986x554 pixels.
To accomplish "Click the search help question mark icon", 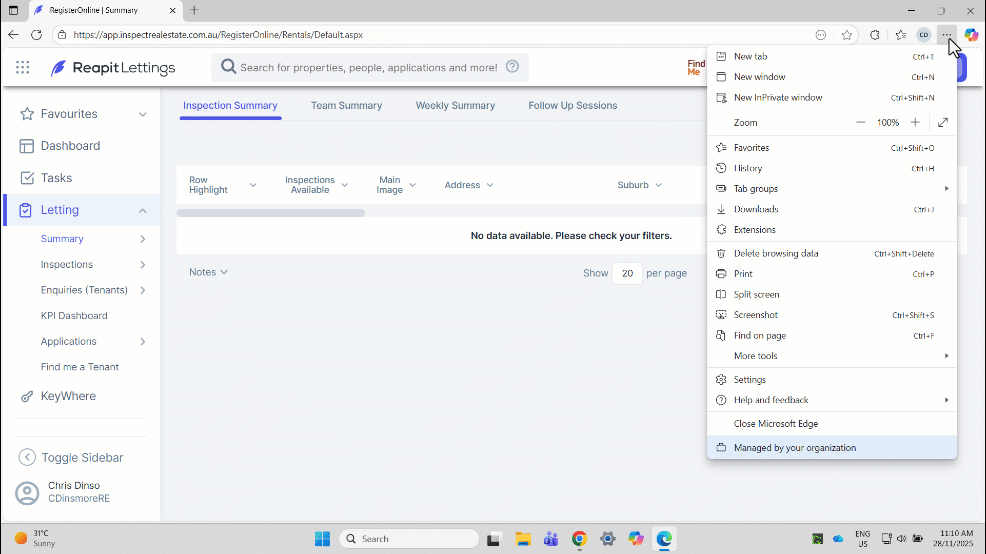I will 512,66.
